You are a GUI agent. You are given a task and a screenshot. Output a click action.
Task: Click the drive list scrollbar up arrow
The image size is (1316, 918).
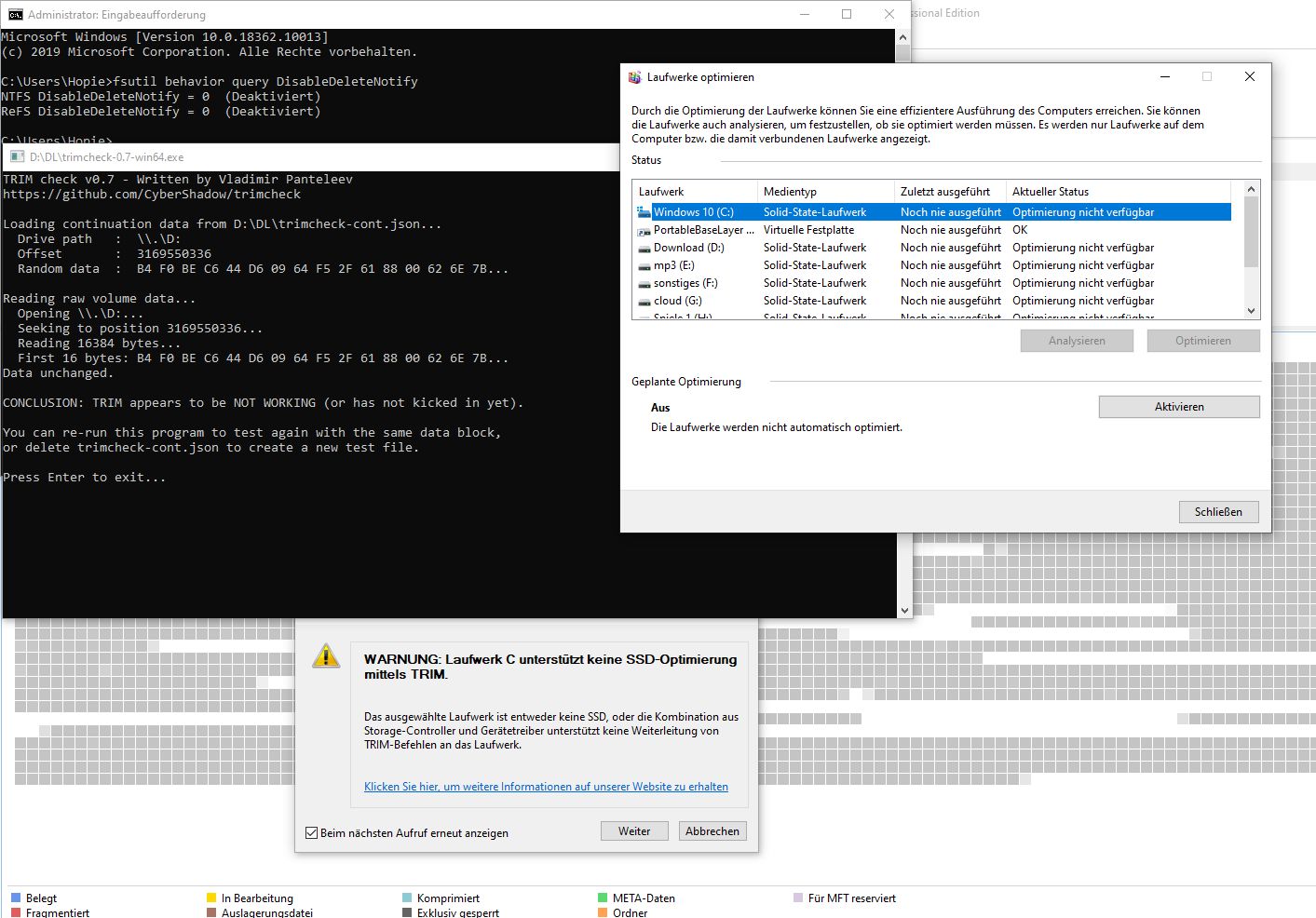(1251, 189)
